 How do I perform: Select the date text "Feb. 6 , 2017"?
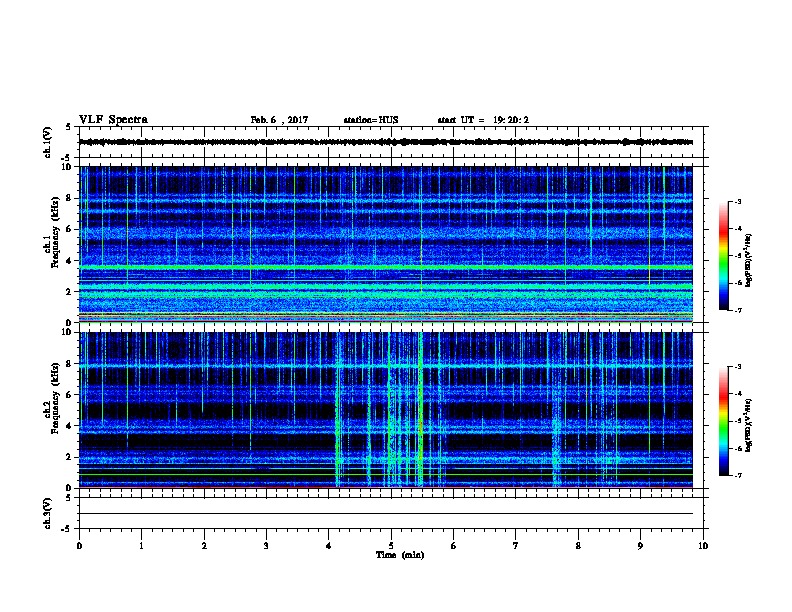pos(279,120)
